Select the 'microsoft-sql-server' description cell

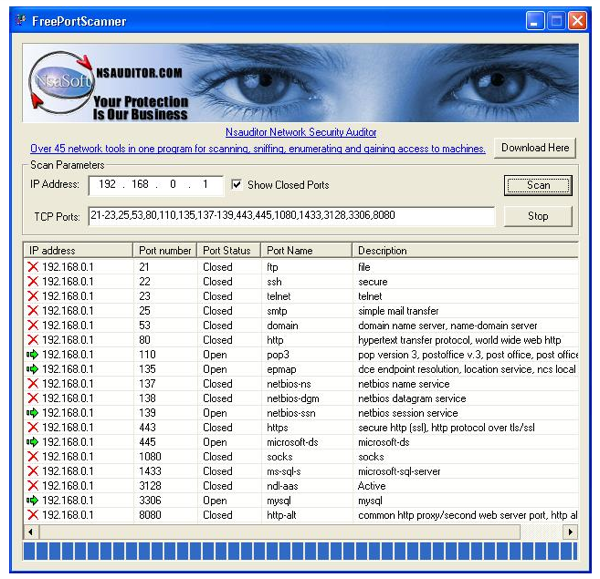pyautogui.click(x=399, y=471)
